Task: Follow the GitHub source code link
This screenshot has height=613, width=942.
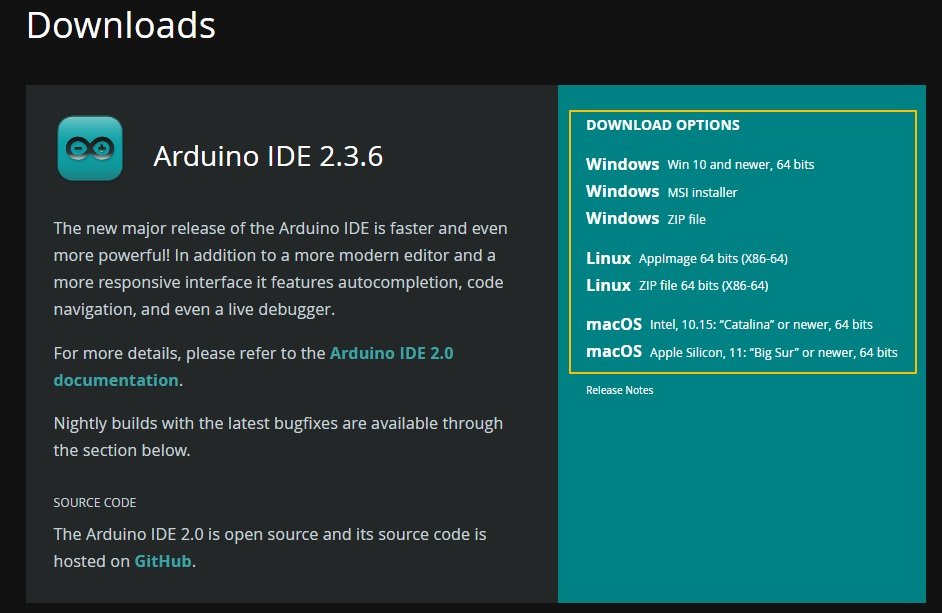Action: pos(163,561)
